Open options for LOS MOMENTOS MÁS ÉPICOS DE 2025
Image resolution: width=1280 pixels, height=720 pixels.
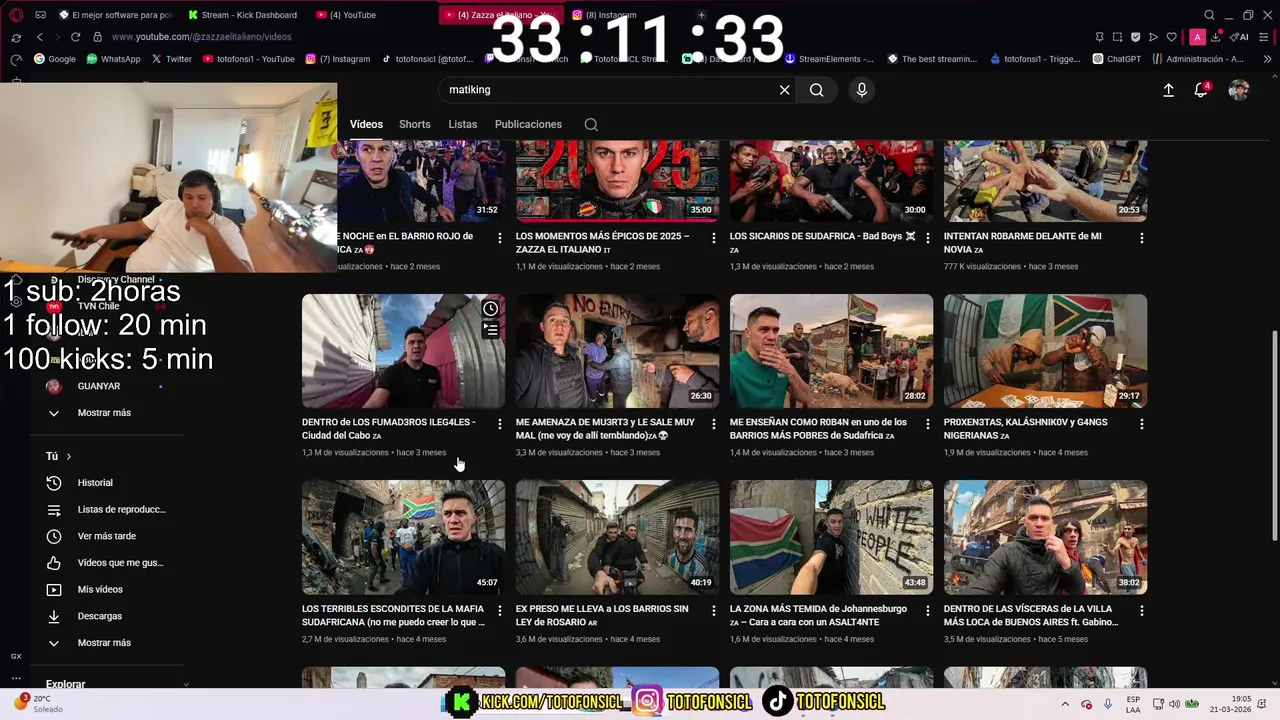click(x=714, y=238)
